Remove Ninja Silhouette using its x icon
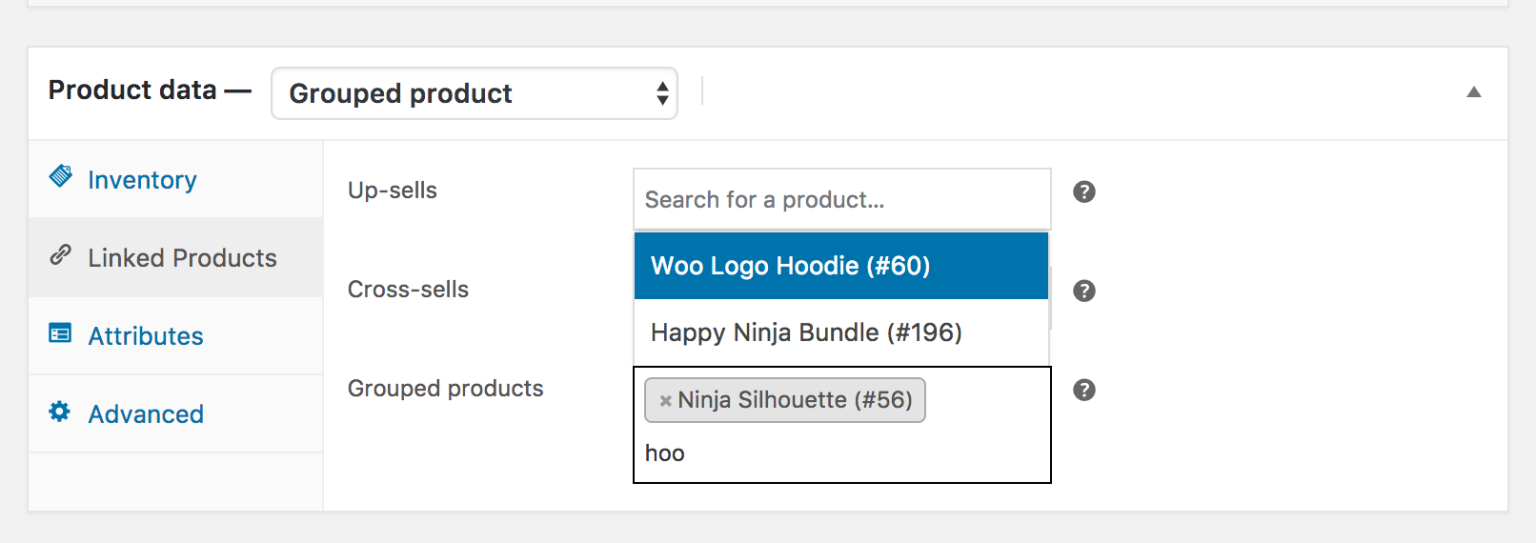This screenshot has width=1536, height=543. point(665,401)
